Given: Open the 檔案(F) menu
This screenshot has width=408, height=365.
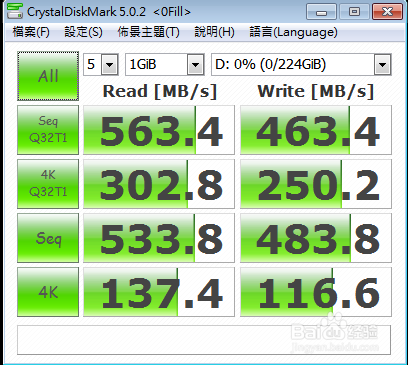Looking at the screenshot, I should coord(31,32).
